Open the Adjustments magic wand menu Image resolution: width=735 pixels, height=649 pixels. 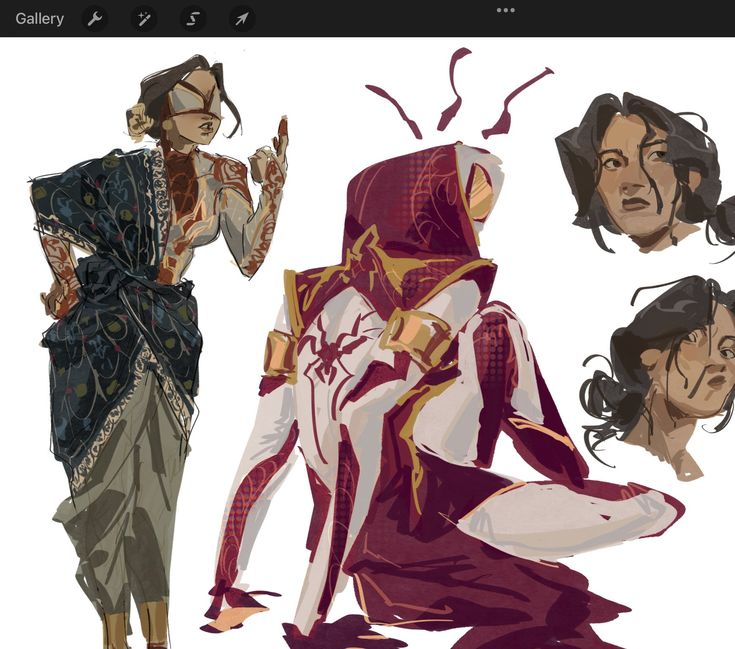click(144, 19)
